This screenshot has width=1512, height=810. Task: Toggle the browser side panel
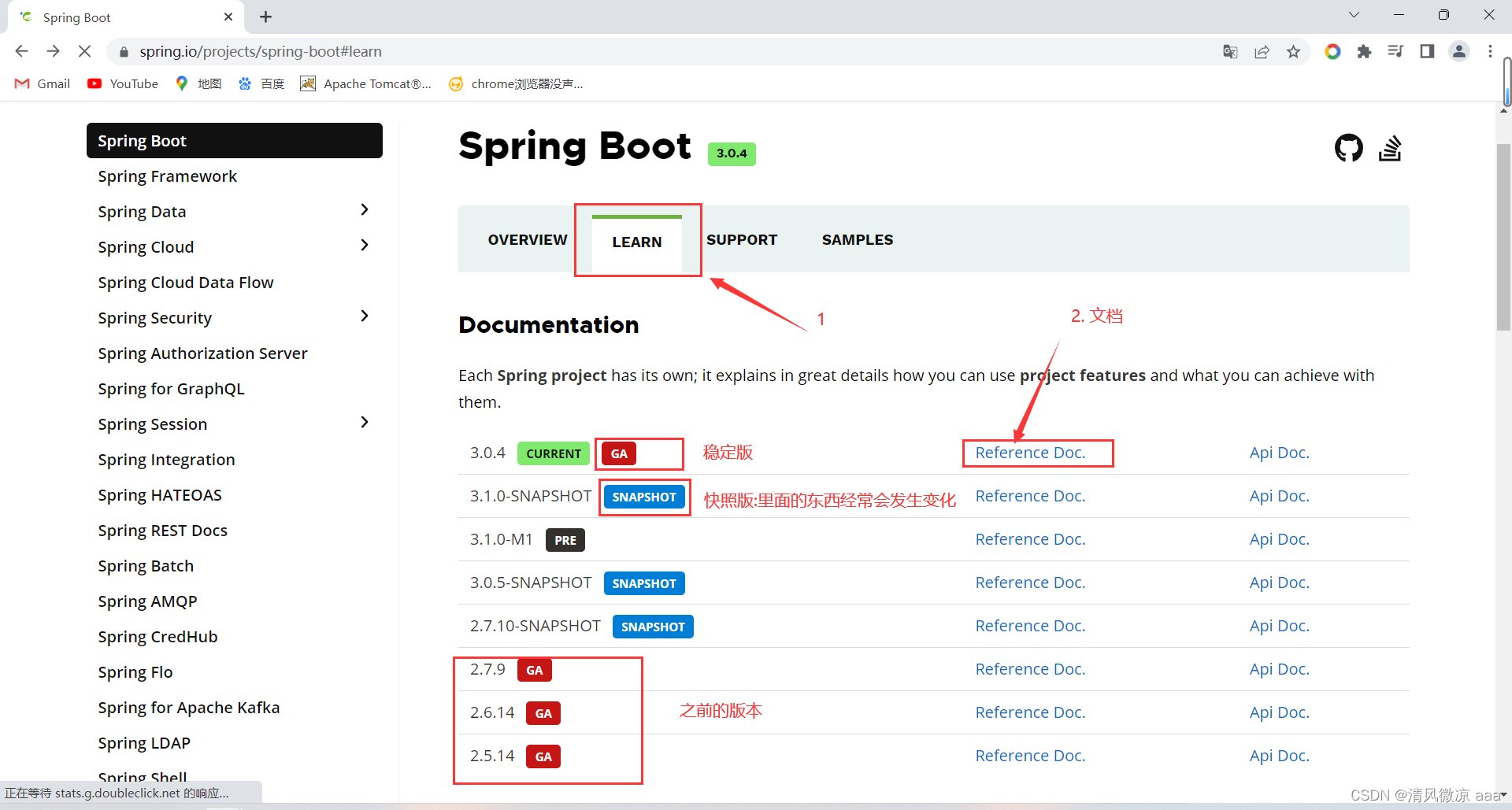coord(1427,51)
